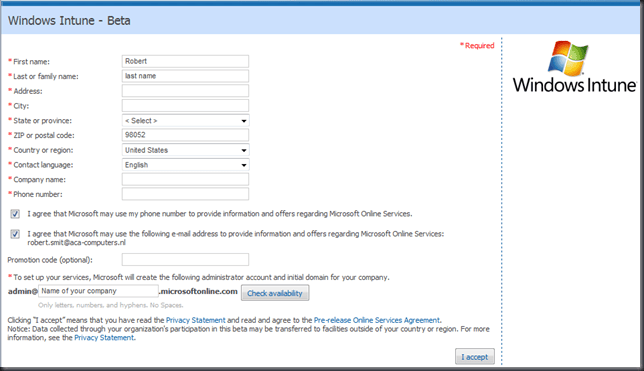Click the Check availability button
644x371 pixels.
[x=275, y=293]
